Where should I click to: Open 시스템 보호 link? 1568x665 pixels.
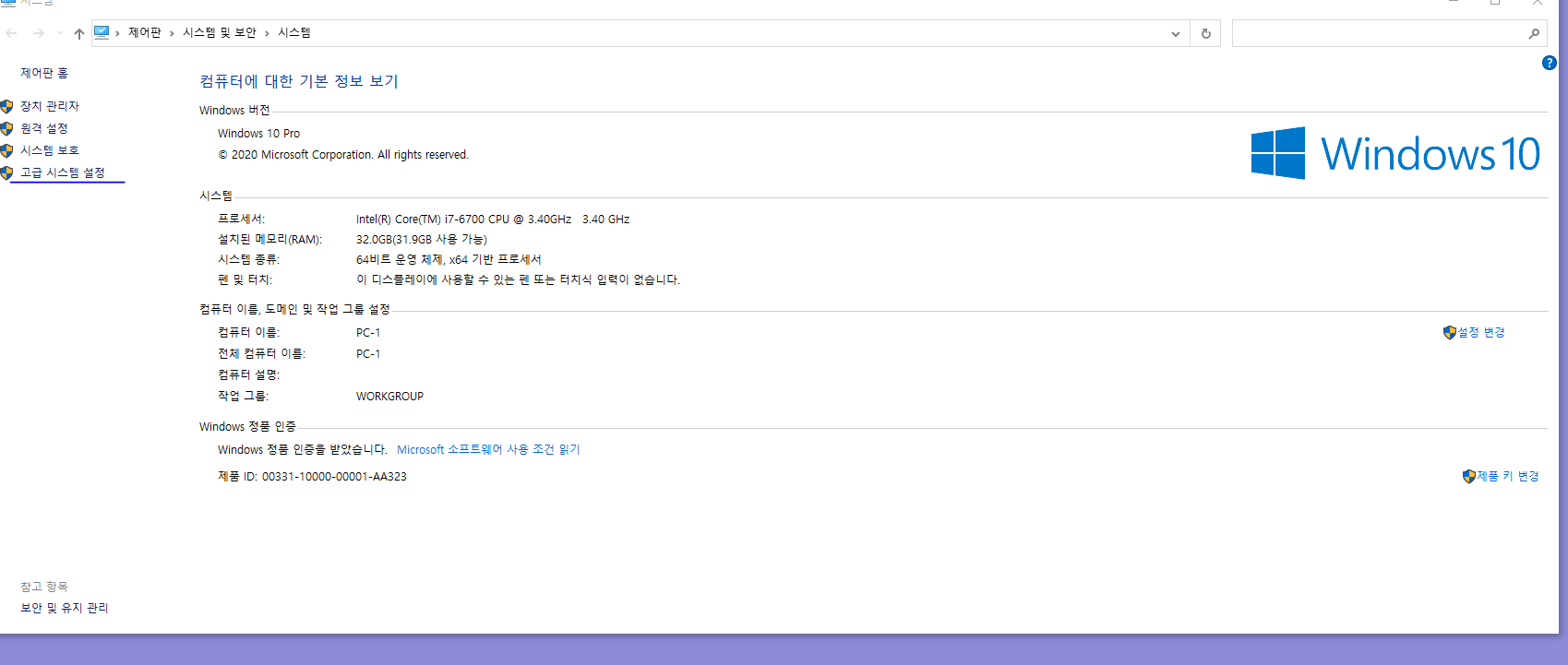click(x=50, y=150)
